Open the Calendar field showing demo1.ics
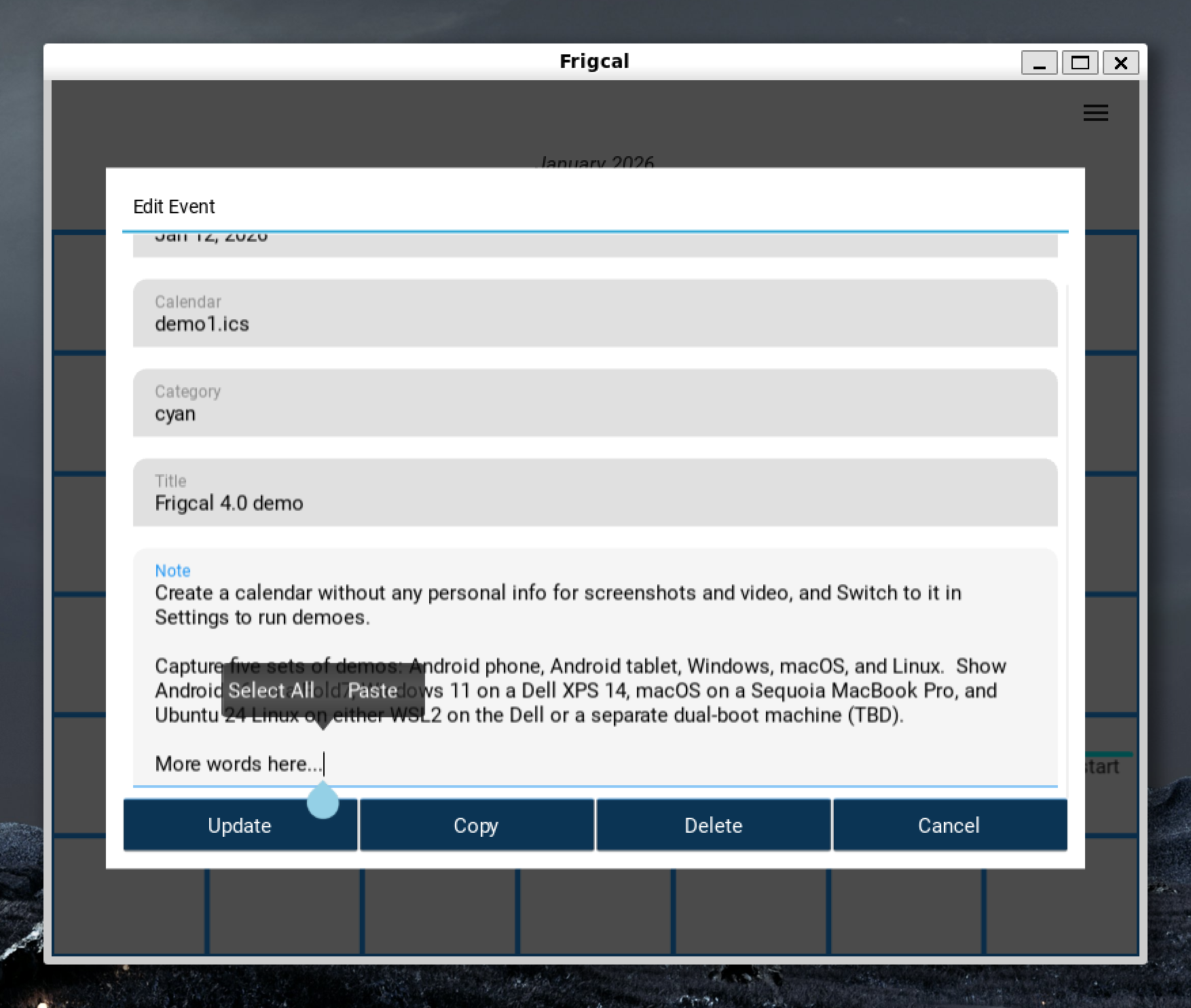 (595, 314)
